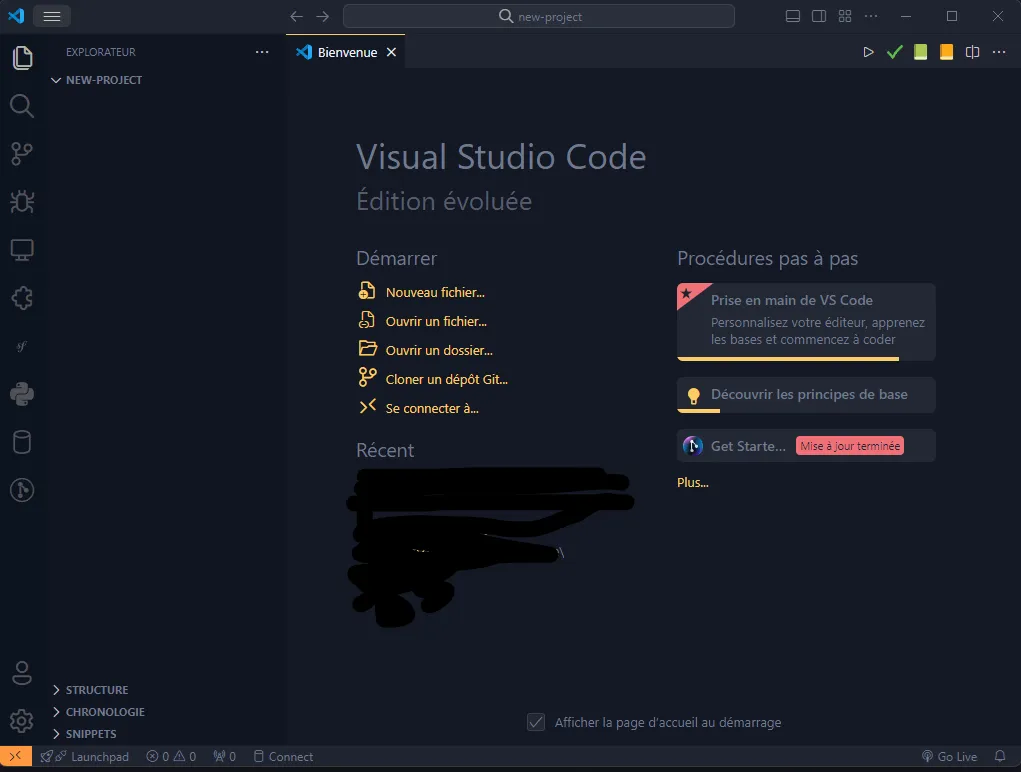Select the Source Control icon

22,154
